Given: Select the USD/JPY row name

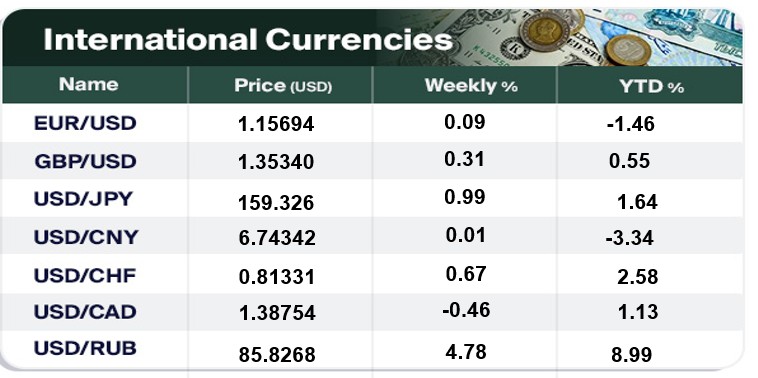Looking at the screenshot, I should coord(83,199).
